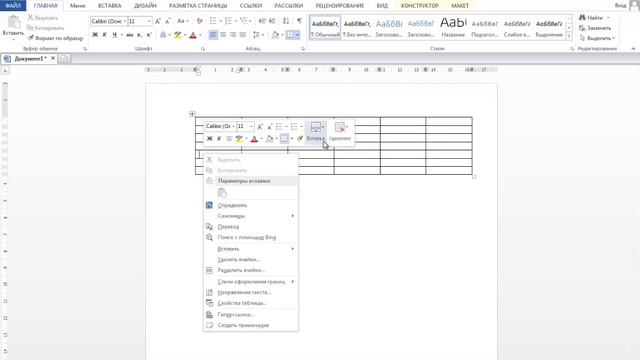Open the Найти find dropdown arrow
This screenshot has width=640, height=360.
coord(608,18)
